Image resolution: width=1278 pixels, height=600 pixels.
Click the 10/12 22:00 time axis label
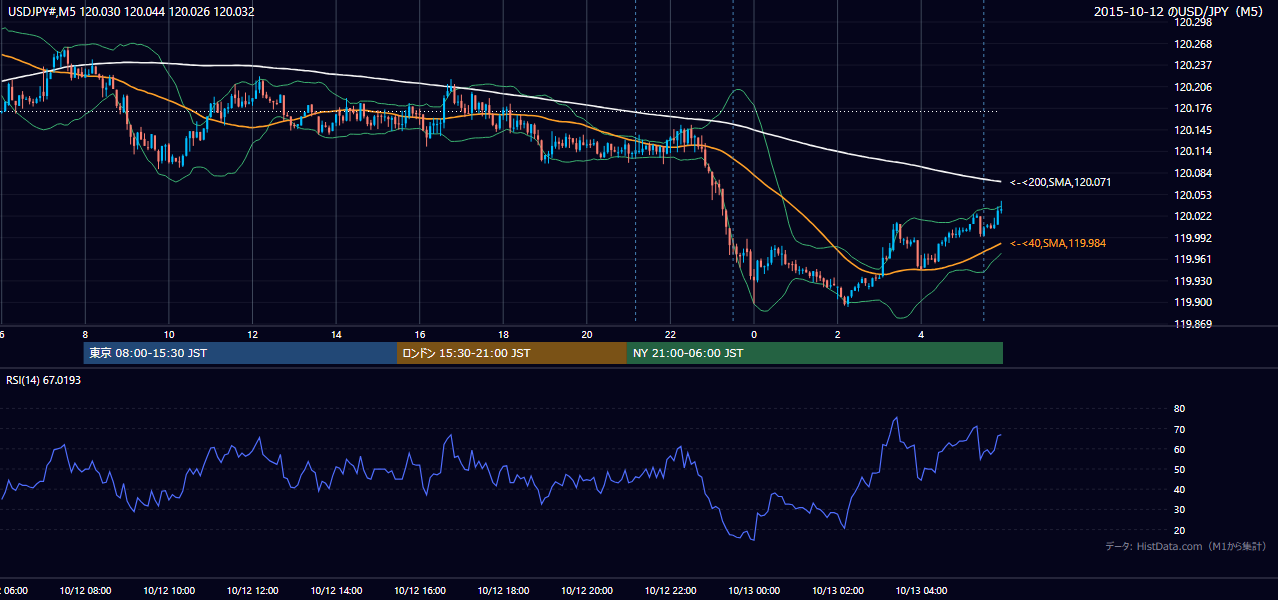pyautogui.click(x=670, y=591)
